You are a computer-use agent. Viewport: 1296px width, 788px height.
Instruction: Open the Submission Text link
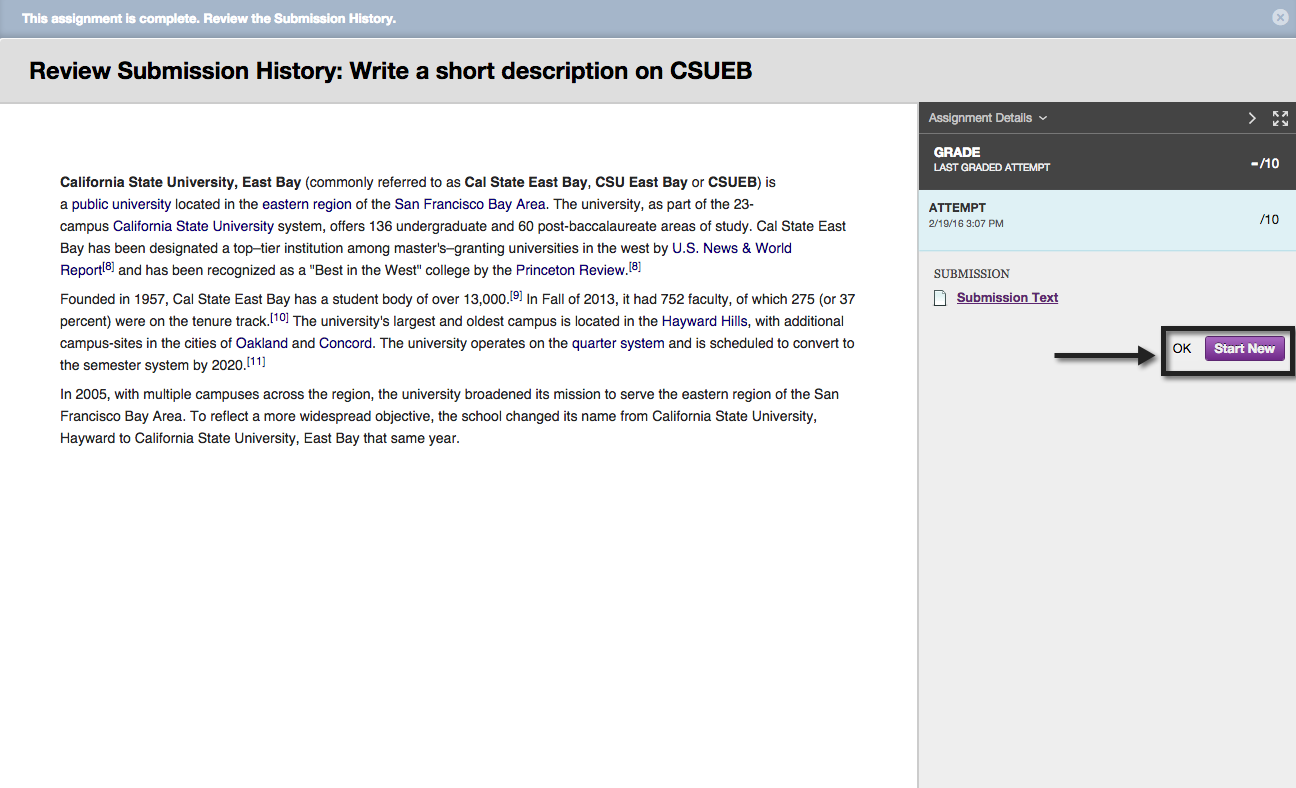coord(1007,298)
